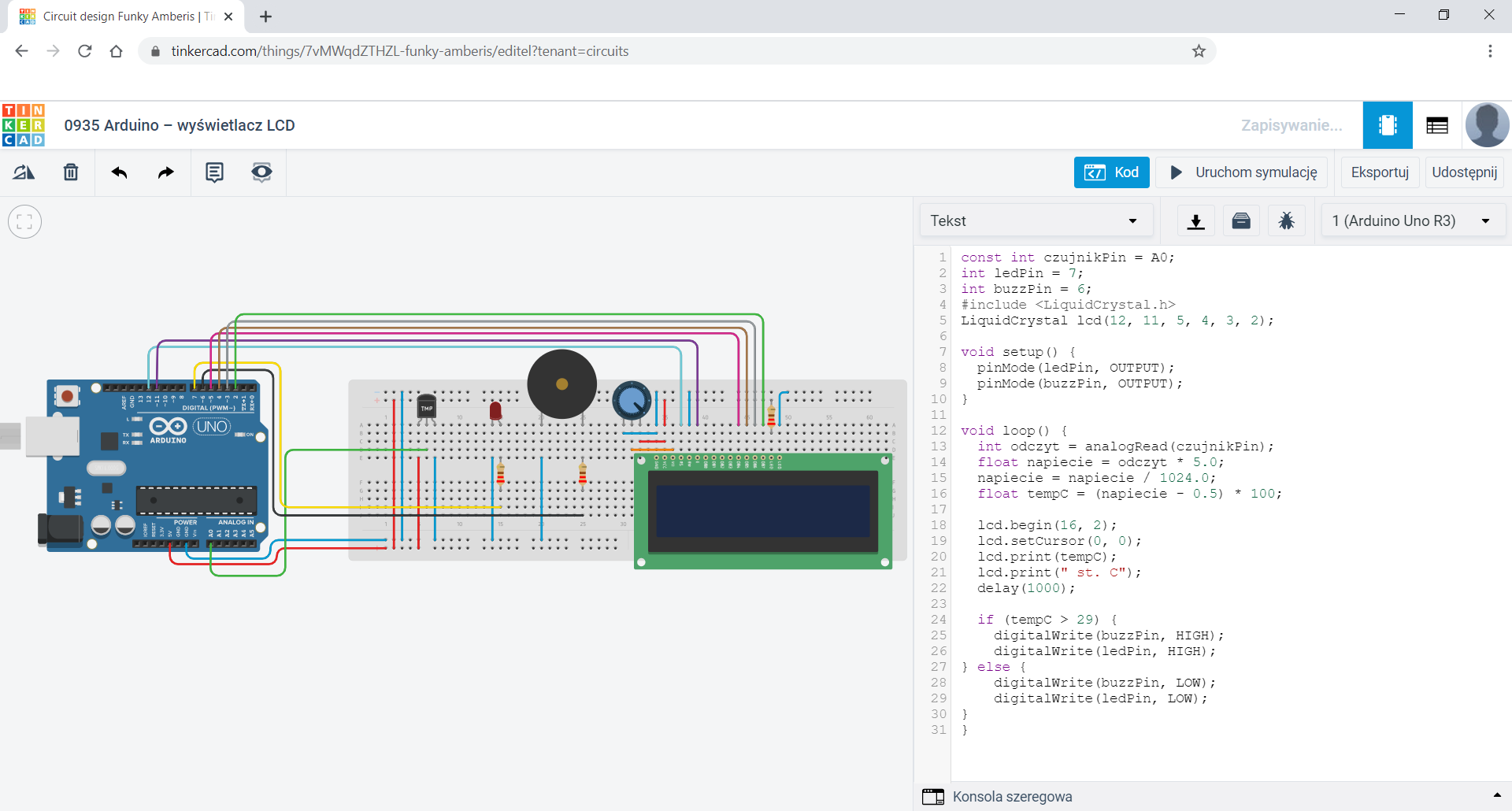Image resolution: width=1512 pixels, height=811 pixels.
Task: Toggle notes visibility eye icon
Action: pyautogui.click(x=261, y=172)
